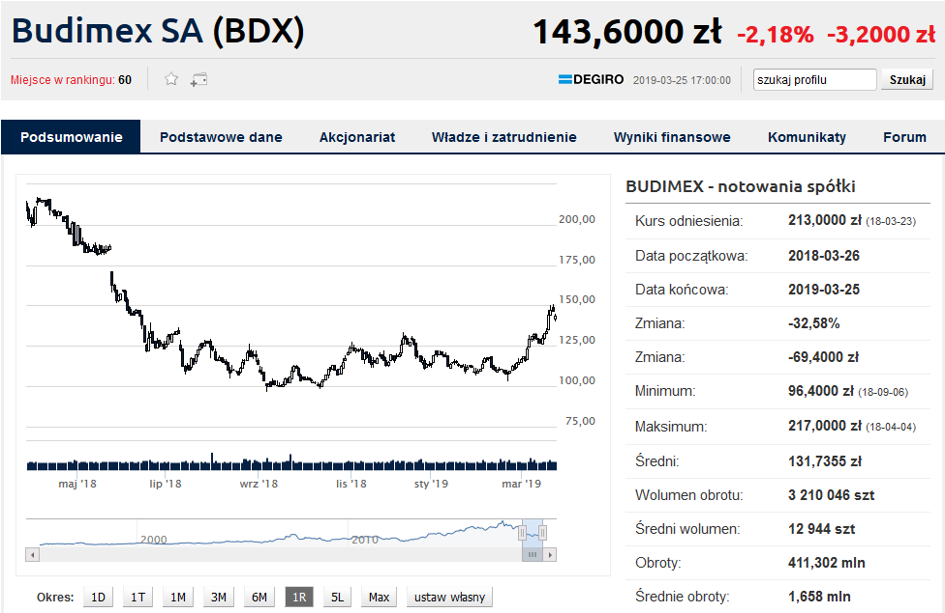Select the 3M chart period
The width and height of the screenshot is (945, 613).
218,597
